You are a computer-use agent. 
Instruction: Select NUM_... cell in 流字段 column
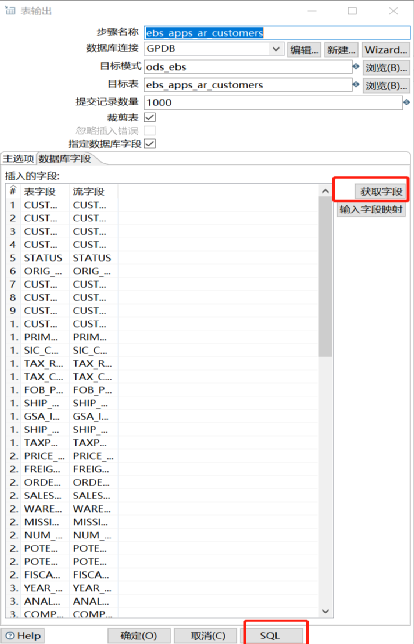click(x=92, y=535)
